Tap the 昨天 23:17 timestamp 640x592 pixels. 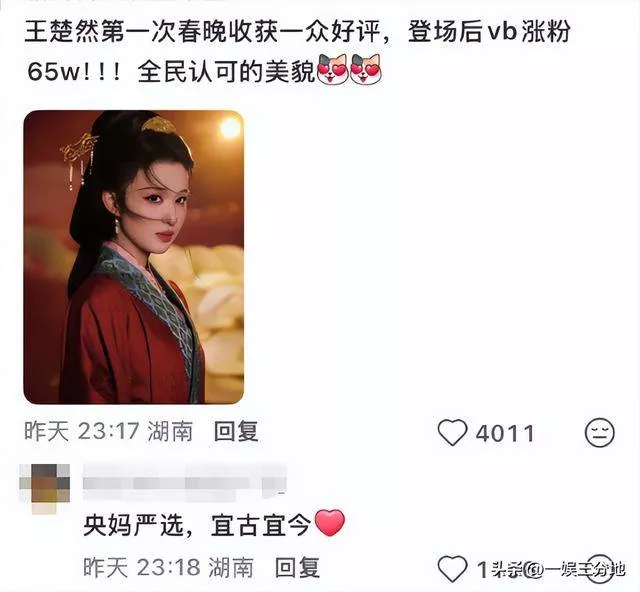point(82,432)
